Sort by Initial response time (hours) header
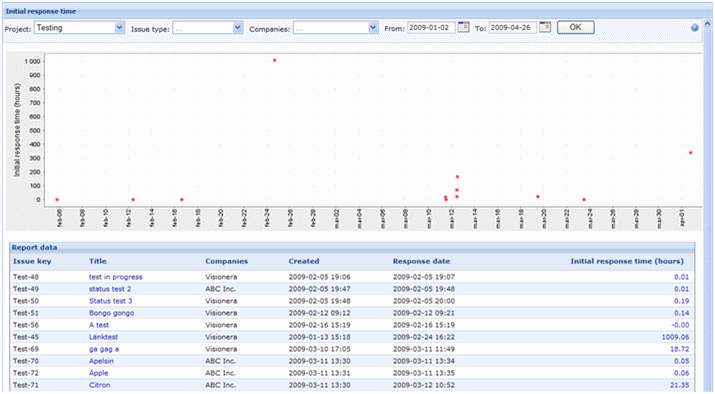Image resolution: width=715 pixels, height=394 pixels. point(627,261)
